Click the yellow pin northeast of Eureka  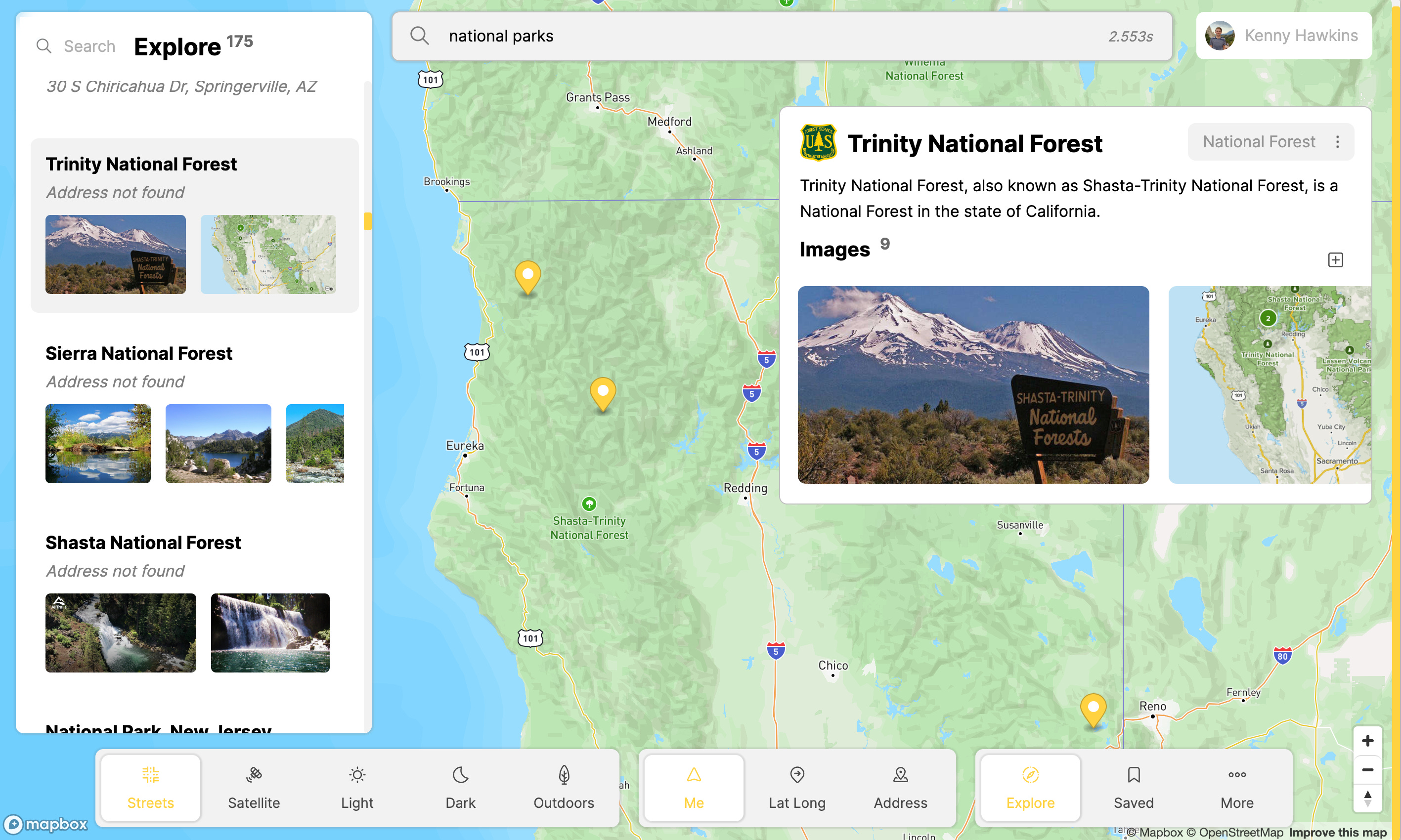point(603,394)
